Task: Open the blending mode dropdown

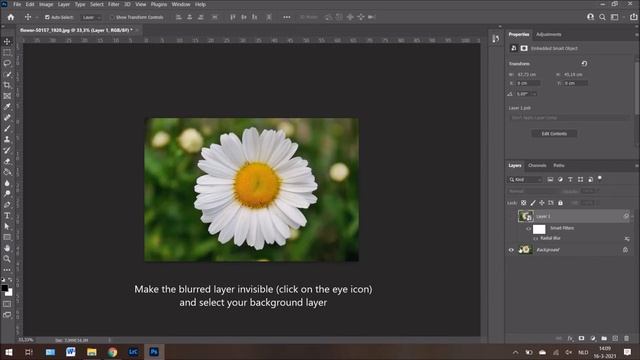Action: pyautogui.click(x=533, y=191)
